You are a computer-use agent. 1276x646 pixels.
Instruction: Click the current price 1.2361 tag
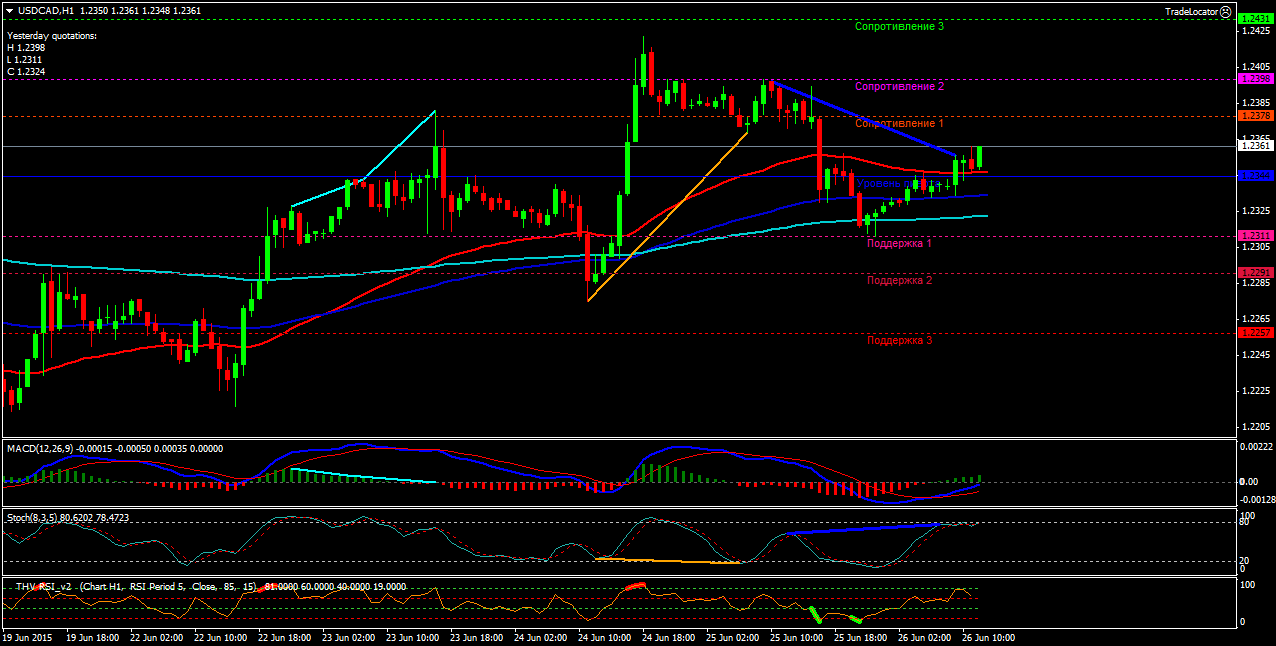[1255, 146]
